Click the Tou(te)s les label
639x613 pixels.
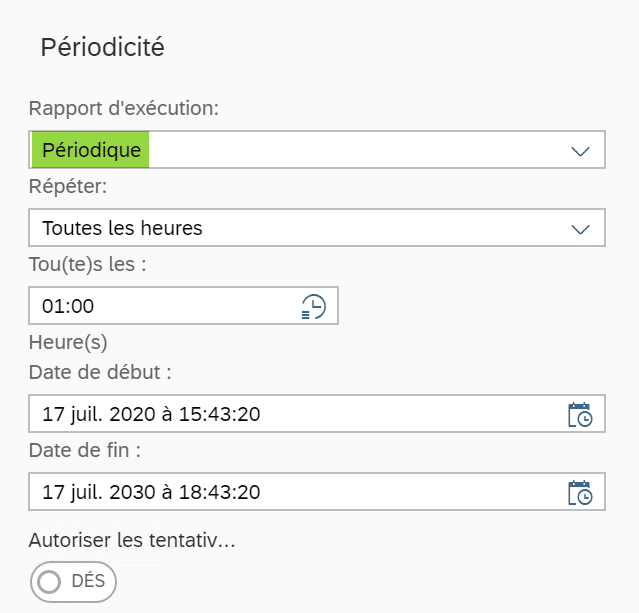pyautogui.click(x=88, y=265)
